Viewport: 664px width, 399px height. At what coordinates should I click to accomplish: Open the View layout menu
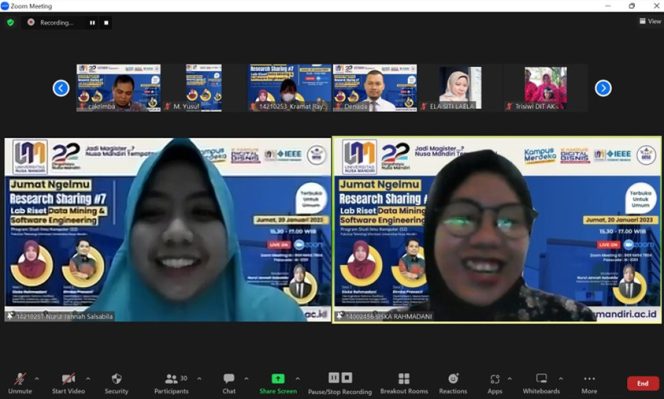(x=650, y=21)
